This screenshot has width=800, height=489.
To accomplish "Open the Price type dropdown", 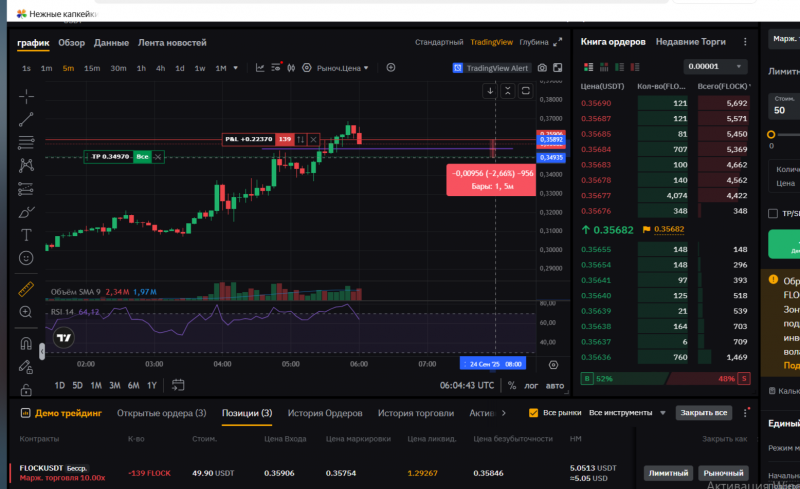I will tap(343, 68).
